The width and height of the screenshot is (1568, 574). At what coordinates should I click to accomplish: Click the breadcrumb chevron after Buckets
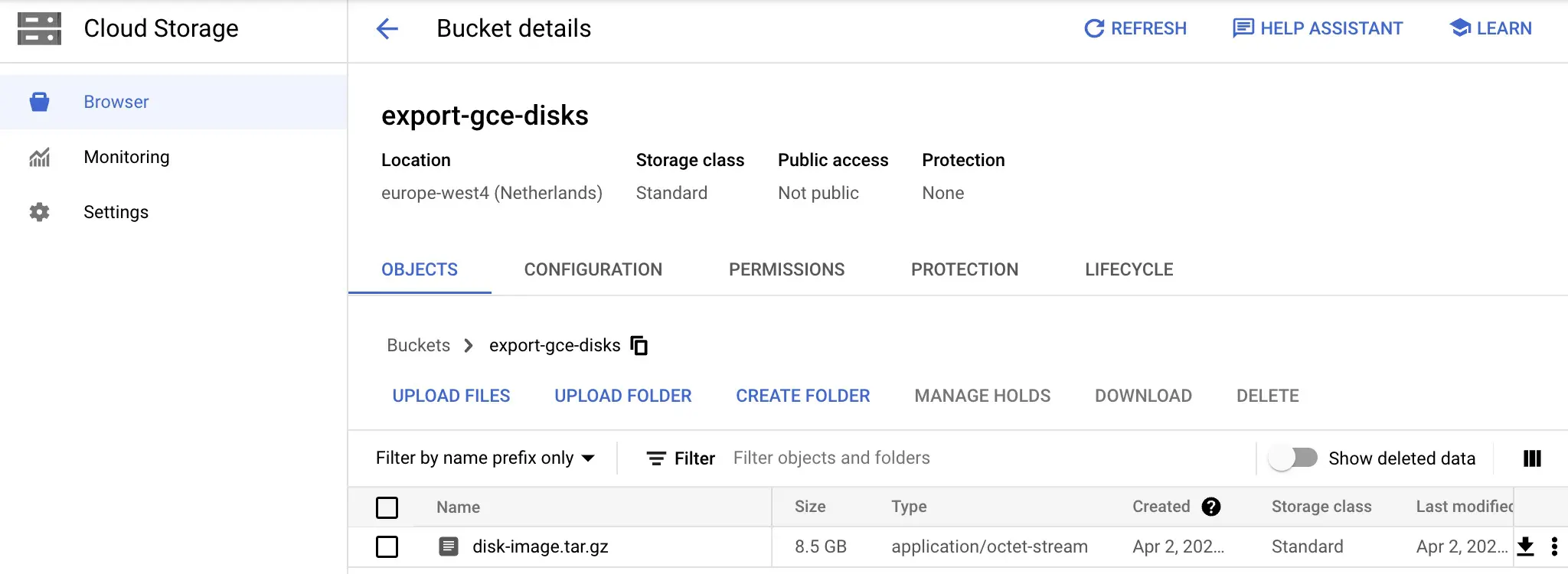469,346
